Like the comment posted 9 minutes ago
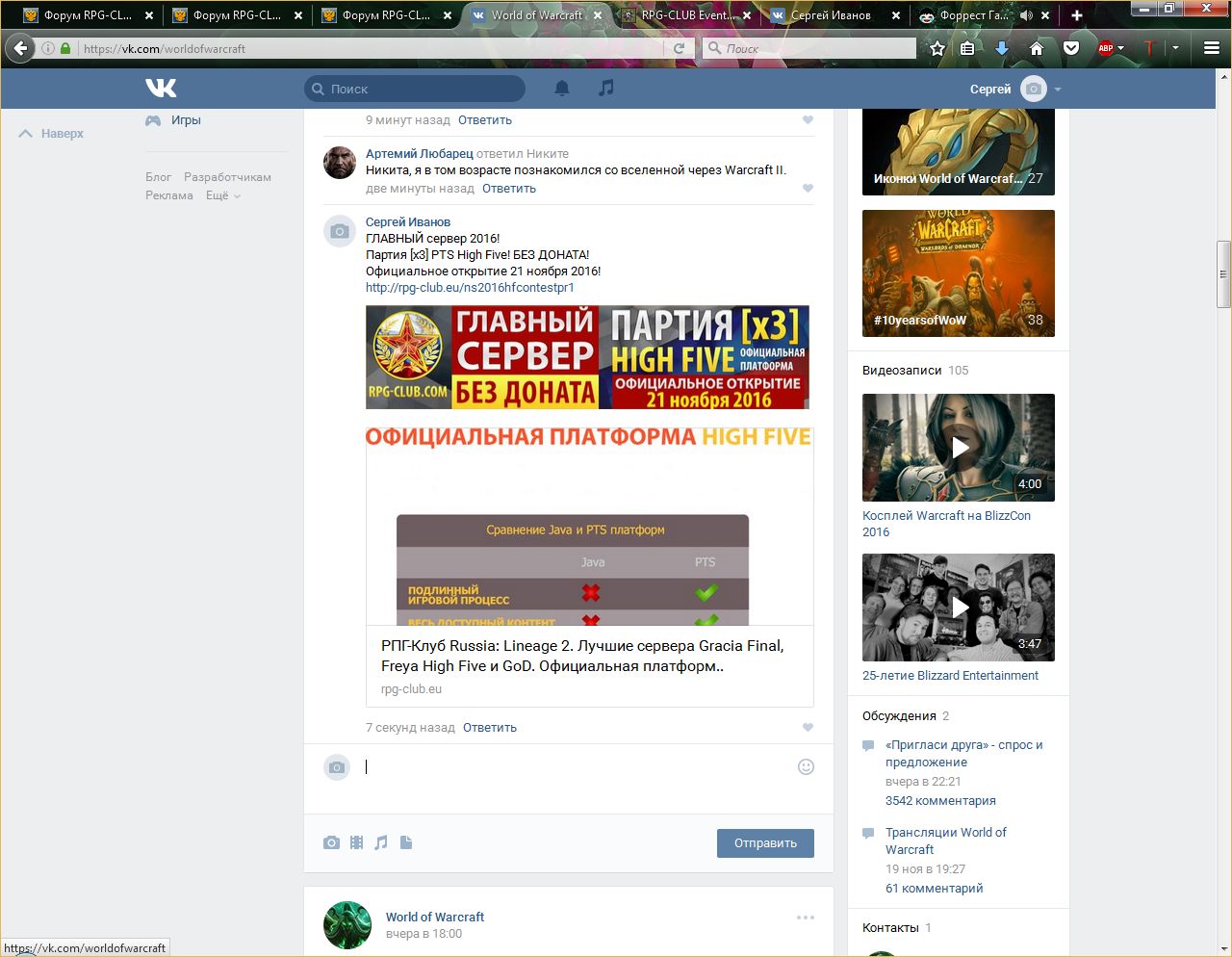The height and width of the screenshot is (957, 1232). [808, 120]
